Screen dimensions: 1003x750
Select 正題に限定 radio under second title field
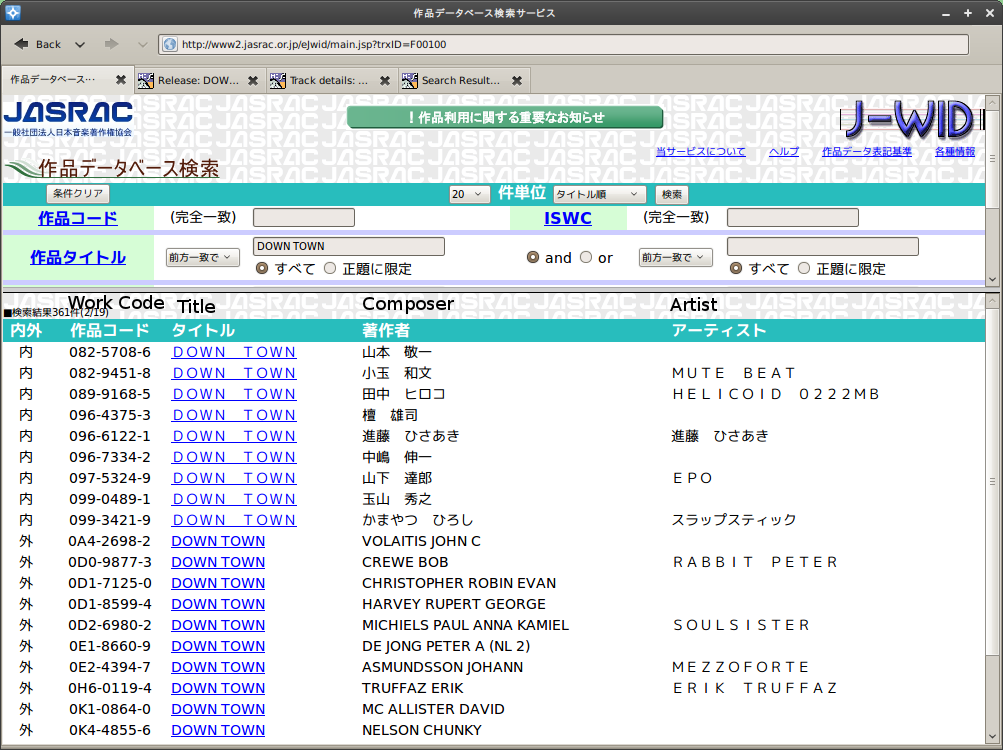[804, 268]
